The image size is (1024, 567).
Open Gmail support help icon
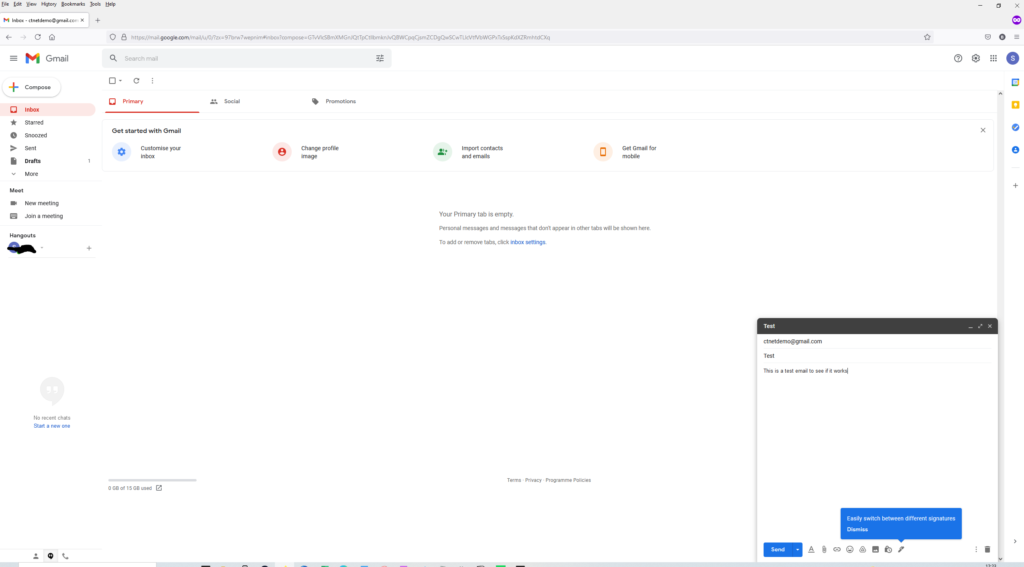958,58
